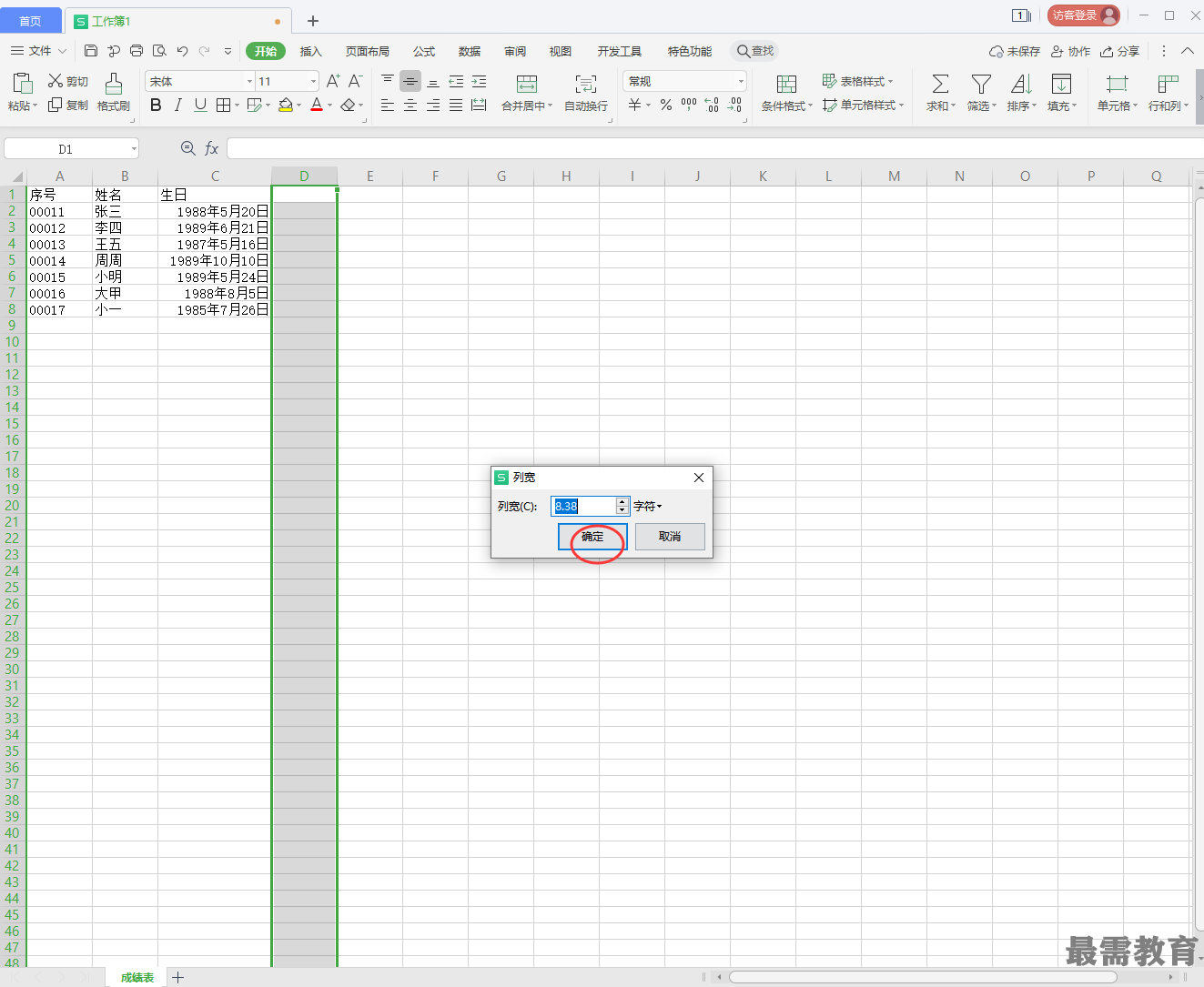Click the Save icon in quick access bar
The image size is (1204, 987).
(91, 51)
